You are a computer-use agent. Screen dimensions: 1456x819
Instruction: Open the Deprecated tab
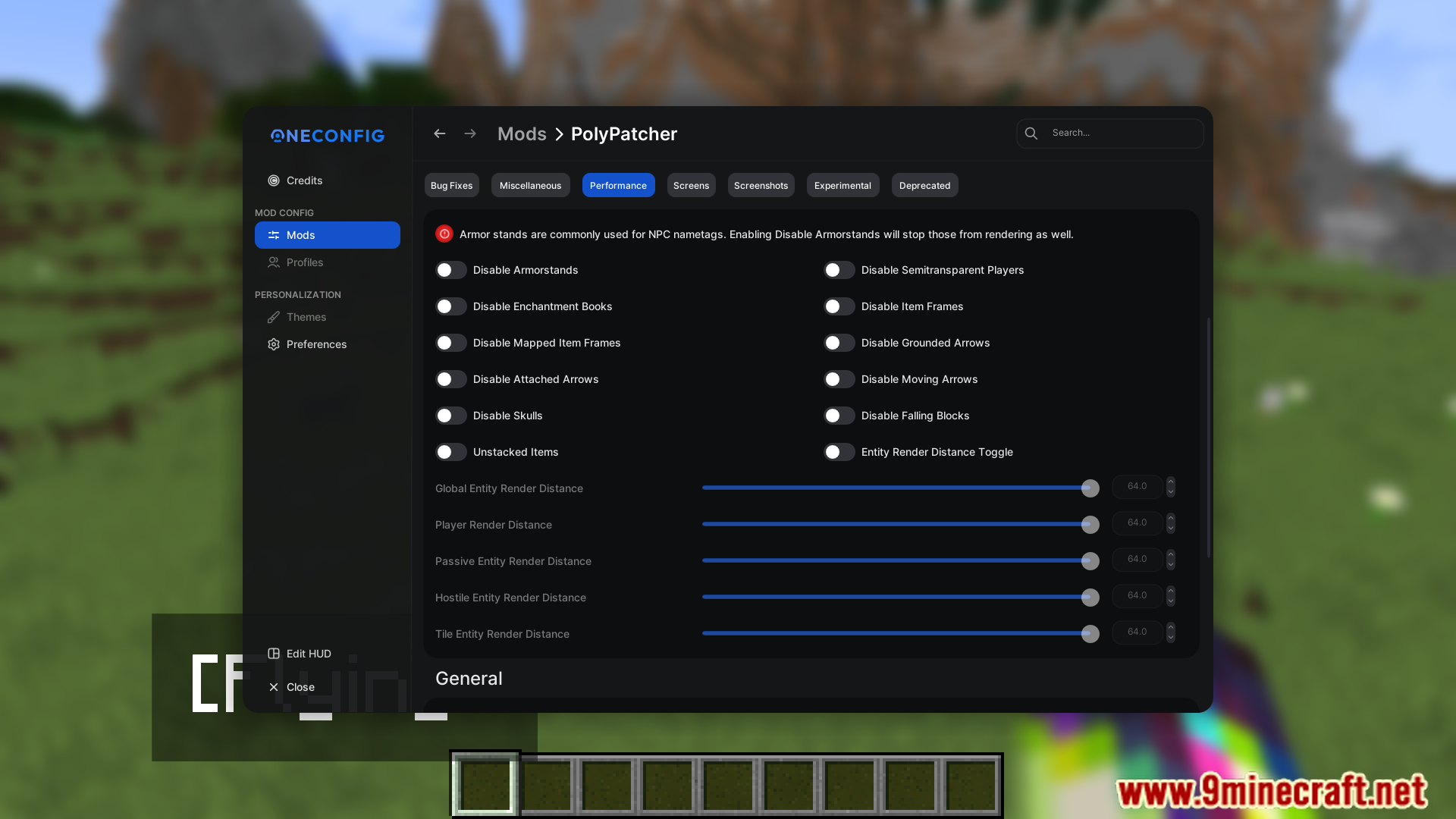925,185
